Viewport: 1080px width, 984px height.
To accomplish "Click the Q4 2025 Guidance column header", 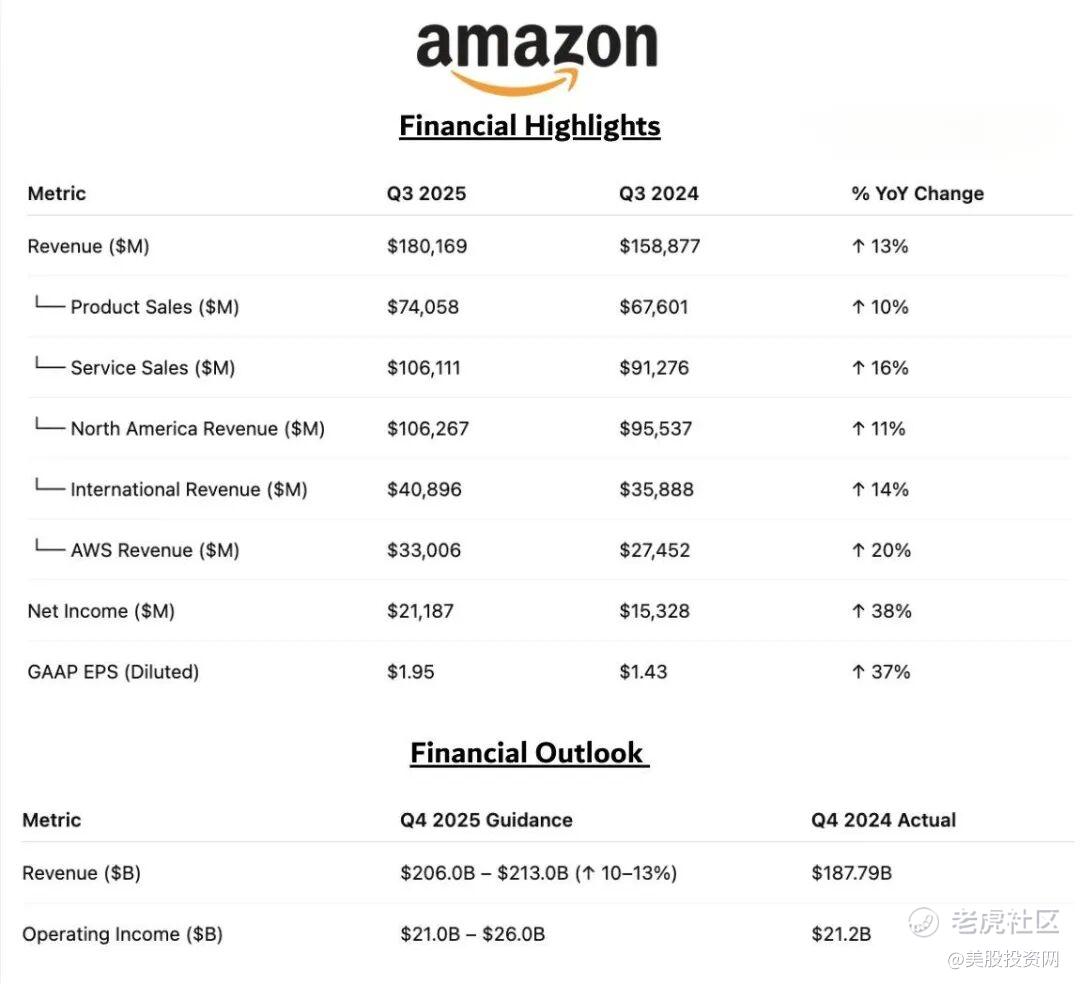I will 486,820.
